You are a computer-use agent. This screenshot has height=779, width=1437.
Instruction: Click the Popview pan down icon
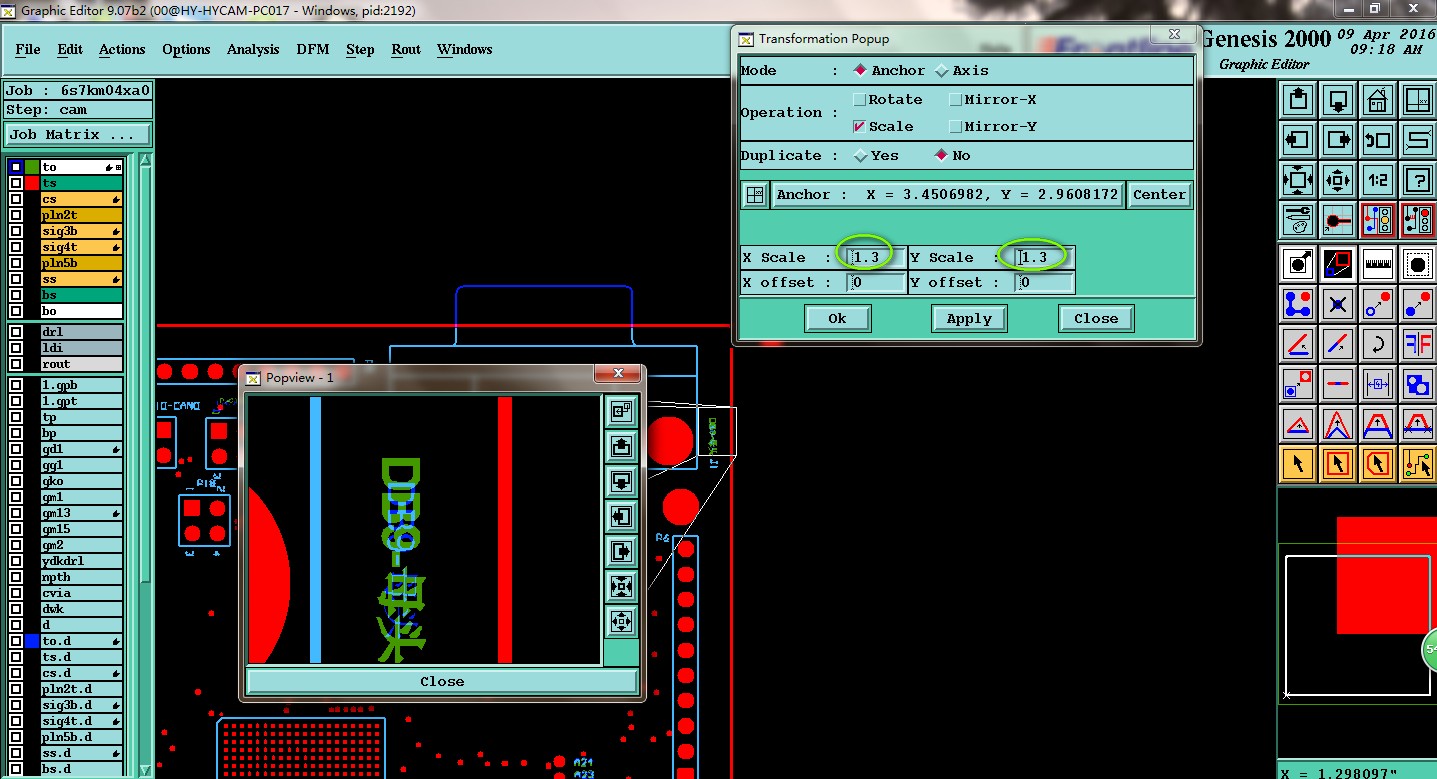[x=621, y=482]
